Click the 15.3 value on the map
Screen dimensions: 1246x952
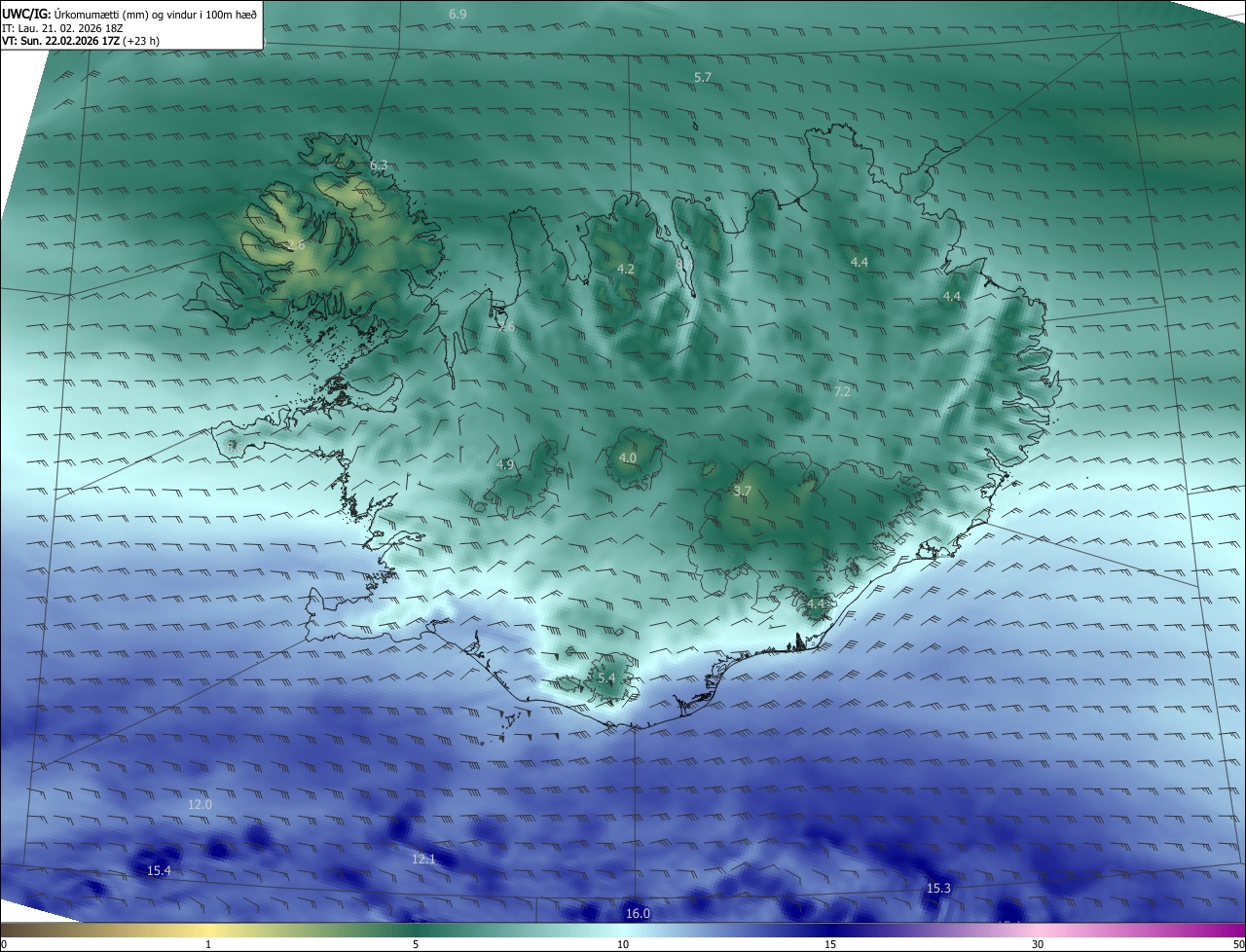tap(938, 888)
